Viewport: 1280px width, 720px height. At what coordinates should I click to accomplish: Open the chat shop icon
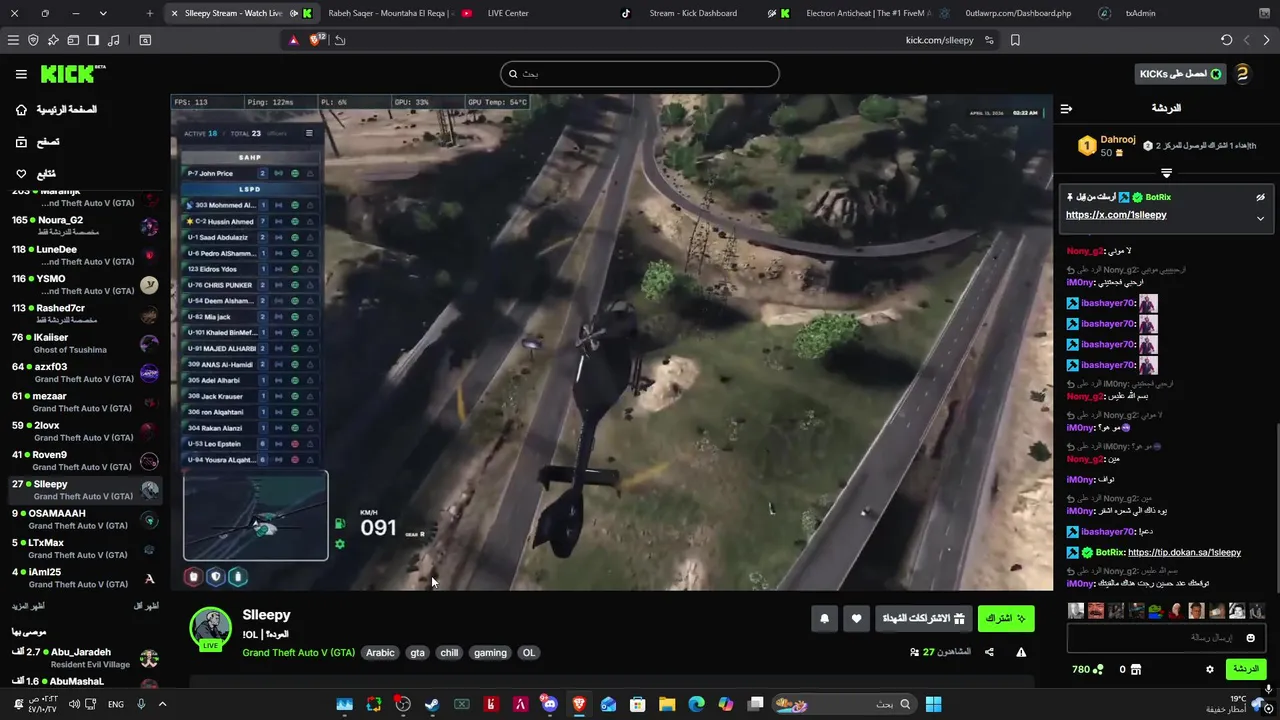tap(1136, 669)
